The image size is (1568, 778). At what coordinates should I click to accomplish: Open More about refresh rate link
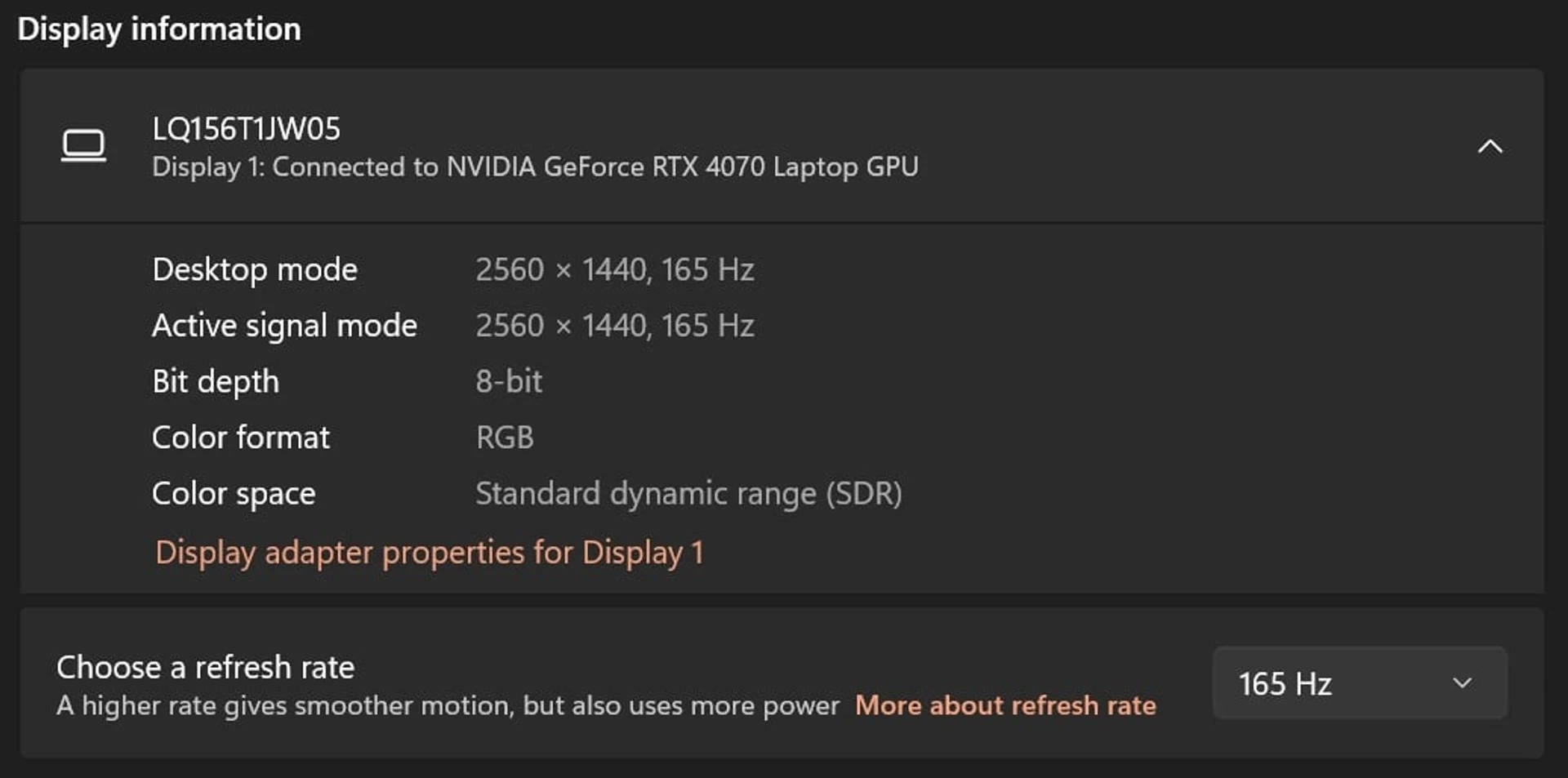[x=1005, y=705]
